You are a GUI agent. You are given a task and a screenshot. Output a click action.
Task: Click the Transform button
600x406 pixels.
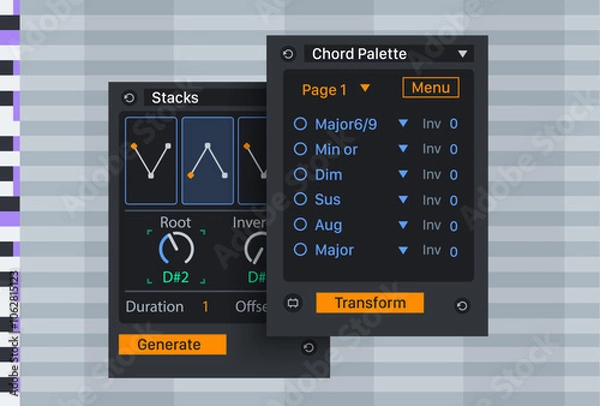pyautogui.click(x=370, y=303)
